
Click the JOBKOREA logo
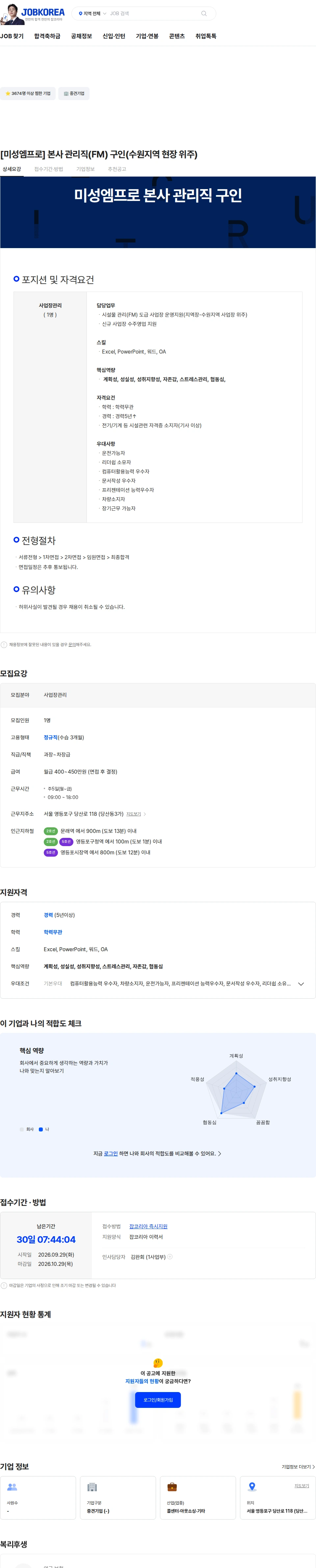click(42, 12)
